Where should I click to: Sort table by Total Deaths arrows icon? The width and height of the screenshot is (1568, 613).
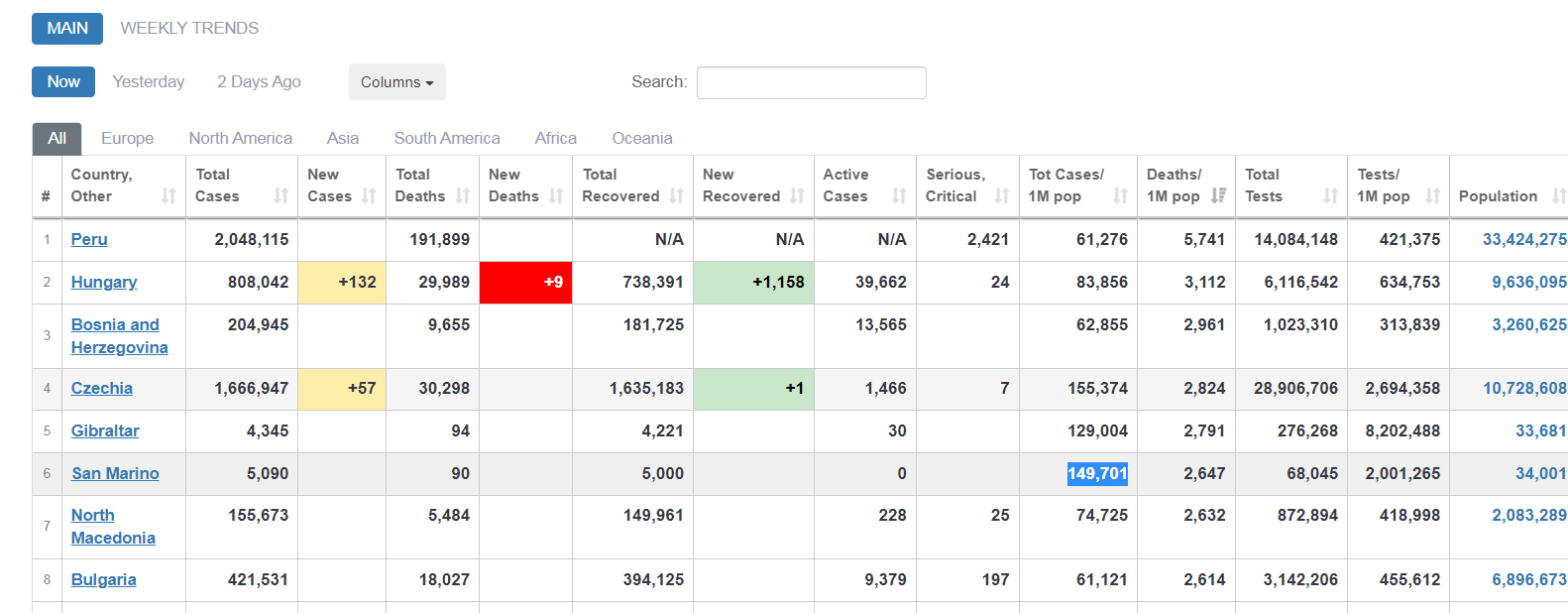(x=463, y=196)
